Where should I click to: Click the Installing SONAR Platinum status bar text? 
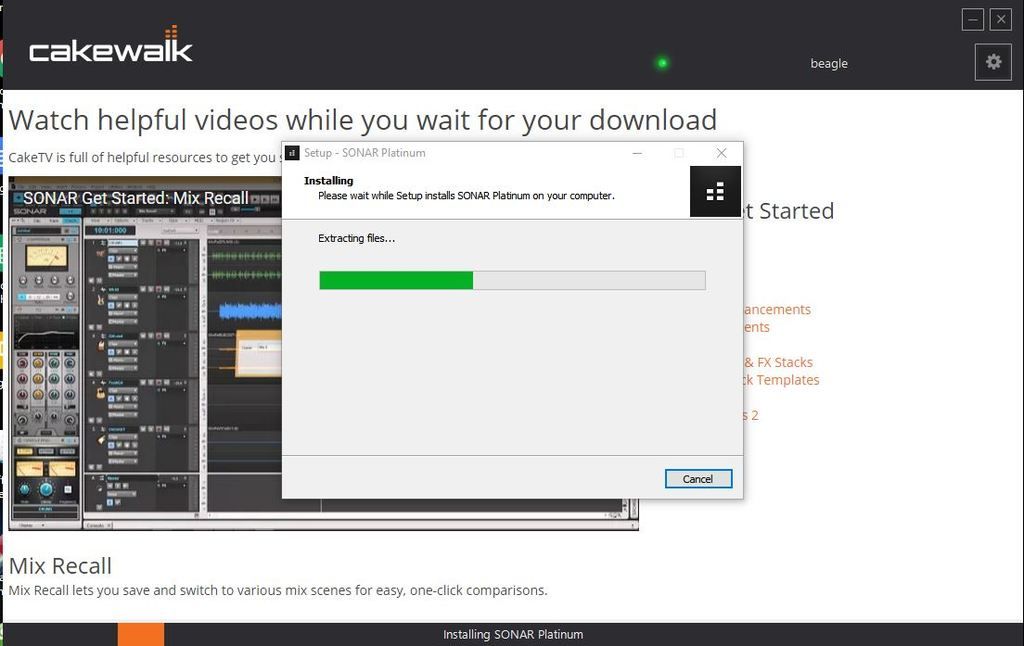pos(512,634)
